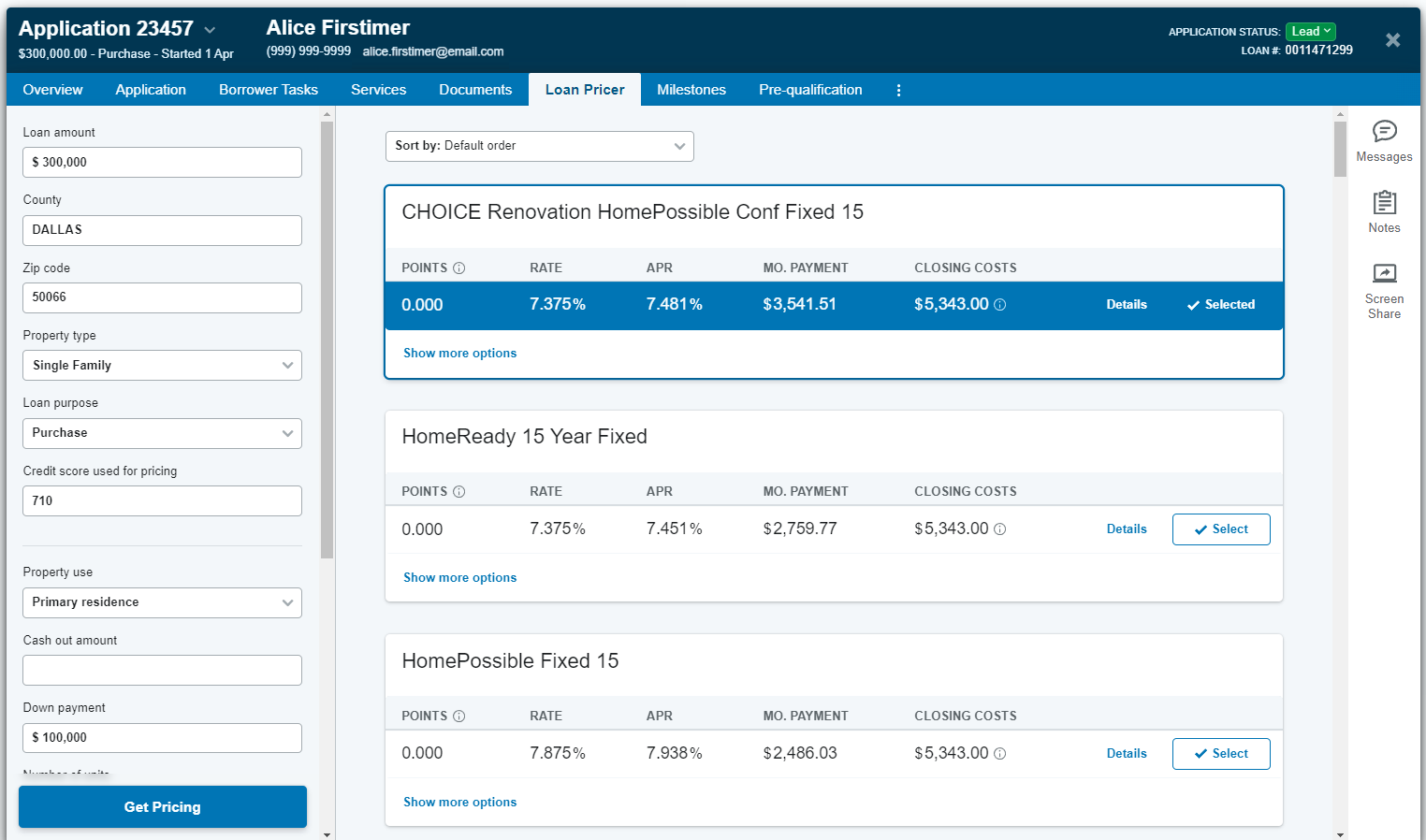The image size is (1426, 840).
Task: Open the Sort by dropdown
Action: click(539, 146)
